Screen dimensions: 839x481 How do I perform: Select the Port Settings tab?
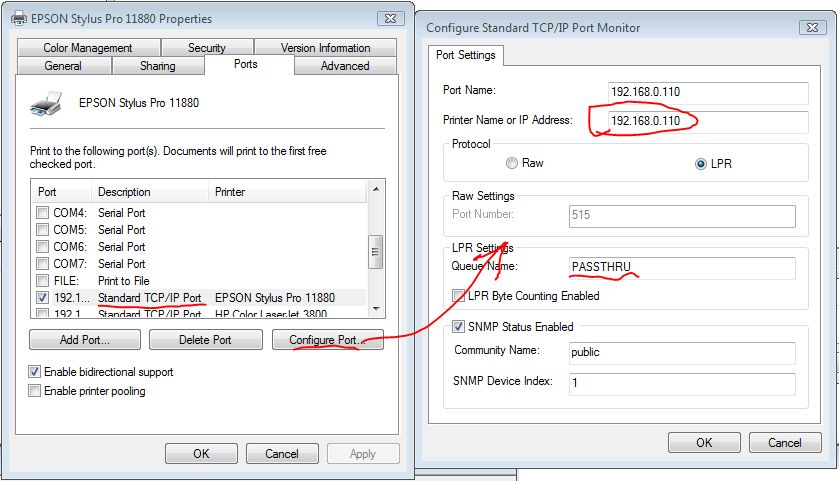point(466,55)
